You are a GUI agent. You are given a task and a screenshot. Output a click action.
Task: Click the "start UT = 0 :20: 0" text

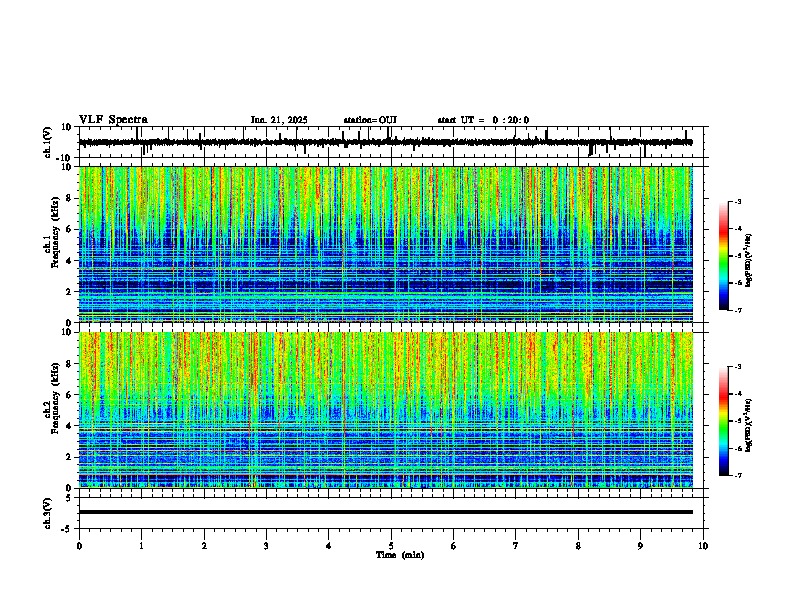483,120
